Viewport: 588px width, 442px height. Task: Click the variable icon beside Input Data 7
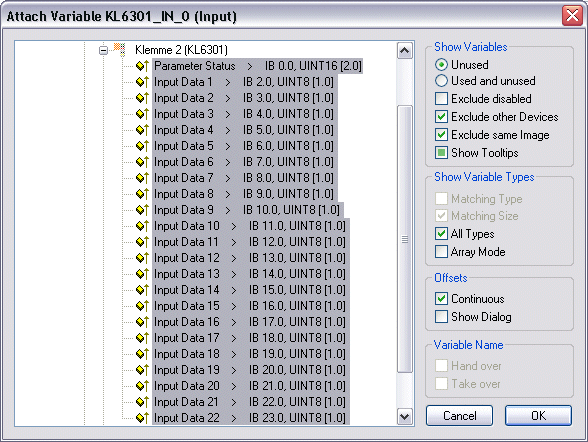[142, 178]
